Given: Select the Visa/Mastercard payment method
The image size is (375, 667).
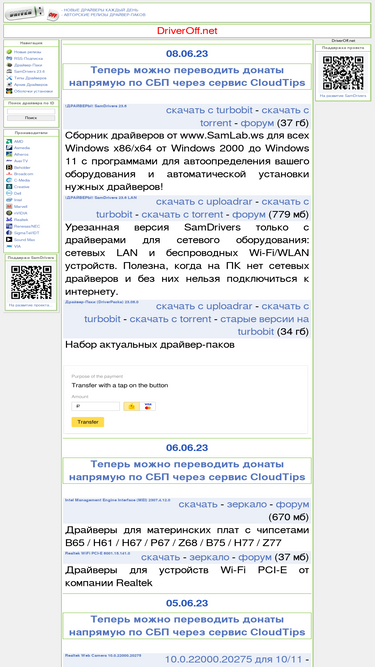Looking at the screenshot, I should [x=148, y=406].
